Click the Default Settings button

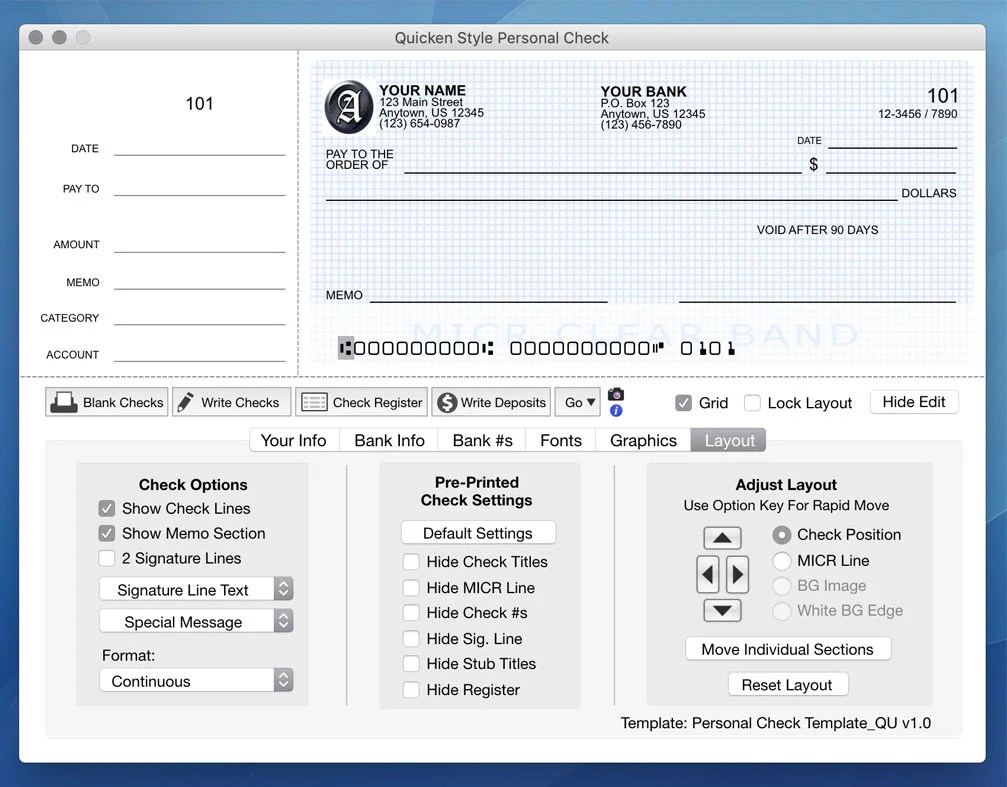click(478, 532)
